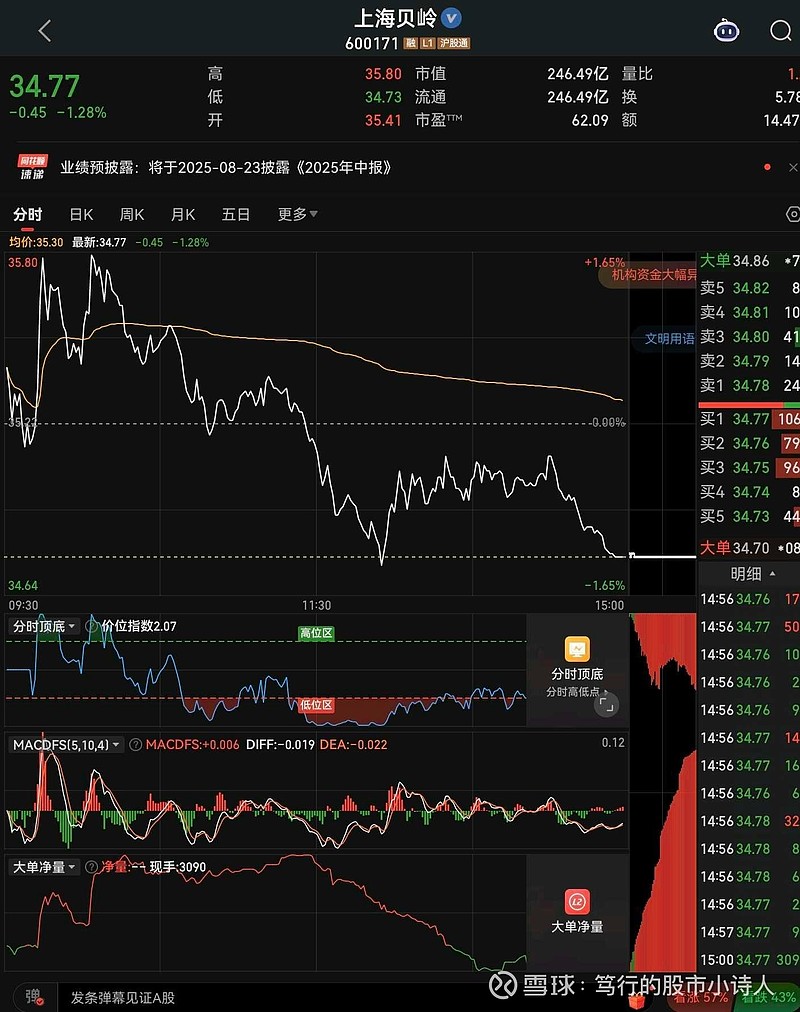Open the 大单净量 indicator dropdown

click(44, 867)
